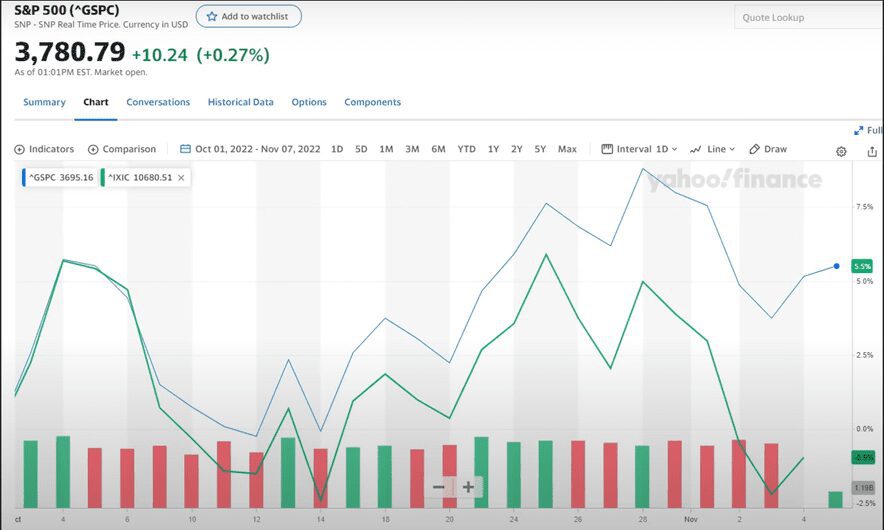The width and height of the screenshot is (884, 530).
Task: Expand the Interval 1D dropdown
Action: pyautogui.click(x=640, y=149)
